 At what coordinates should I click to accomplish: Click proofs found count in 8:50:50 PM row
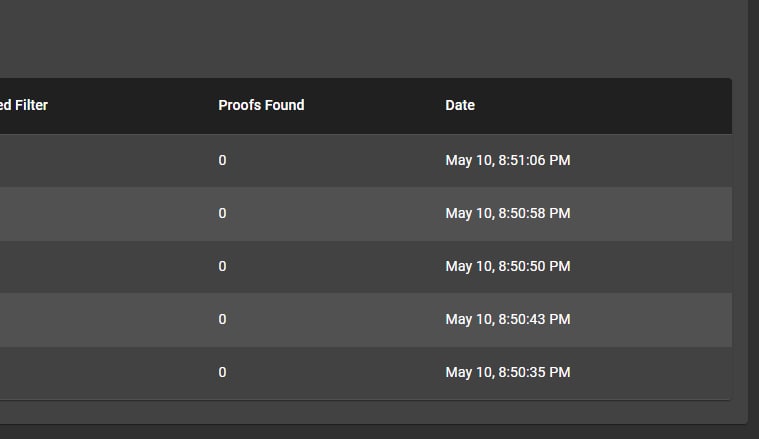222,266
